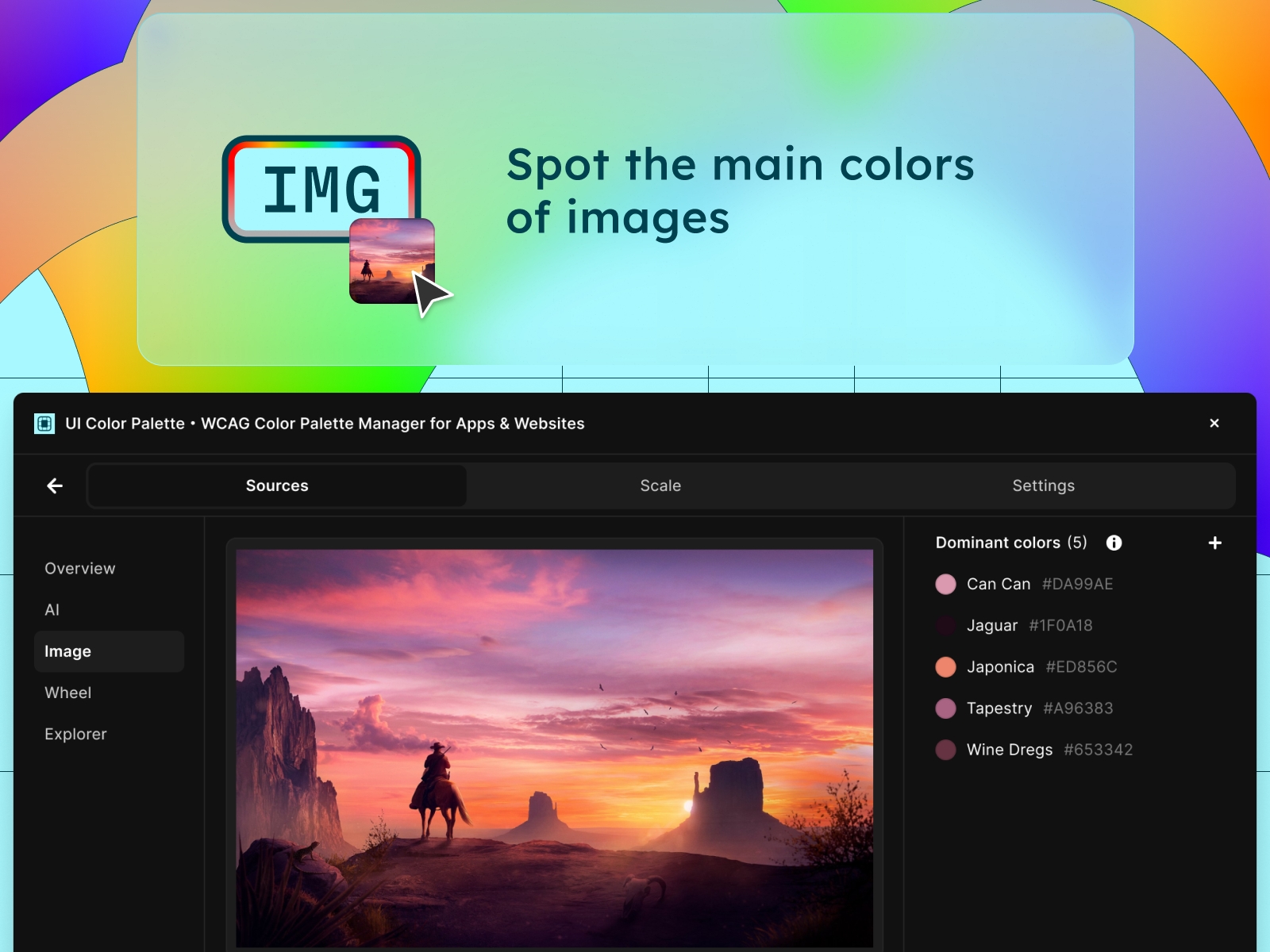
Task: Expand the Dominant colors list
Action: (999, 543)
